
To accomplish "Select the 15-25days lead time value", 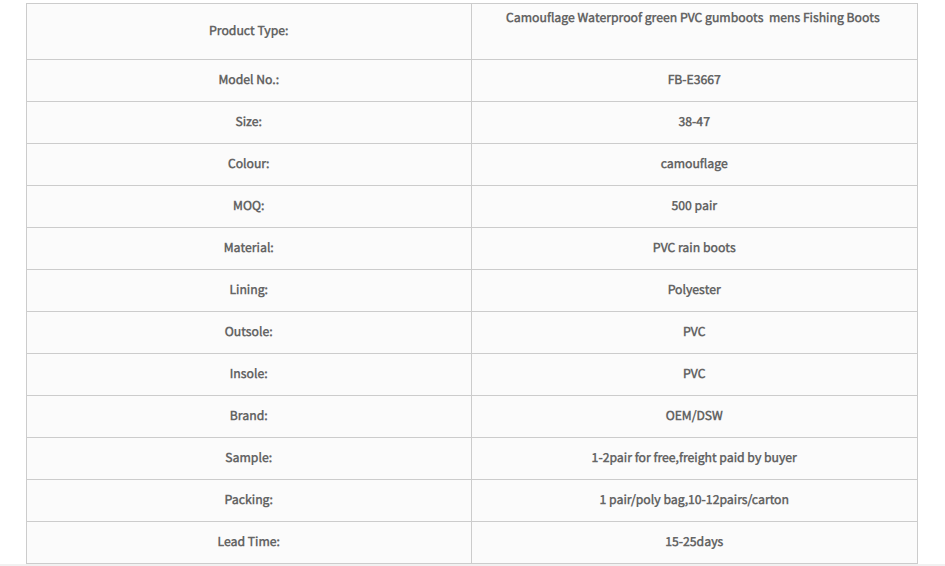I will tap(694, 542).
